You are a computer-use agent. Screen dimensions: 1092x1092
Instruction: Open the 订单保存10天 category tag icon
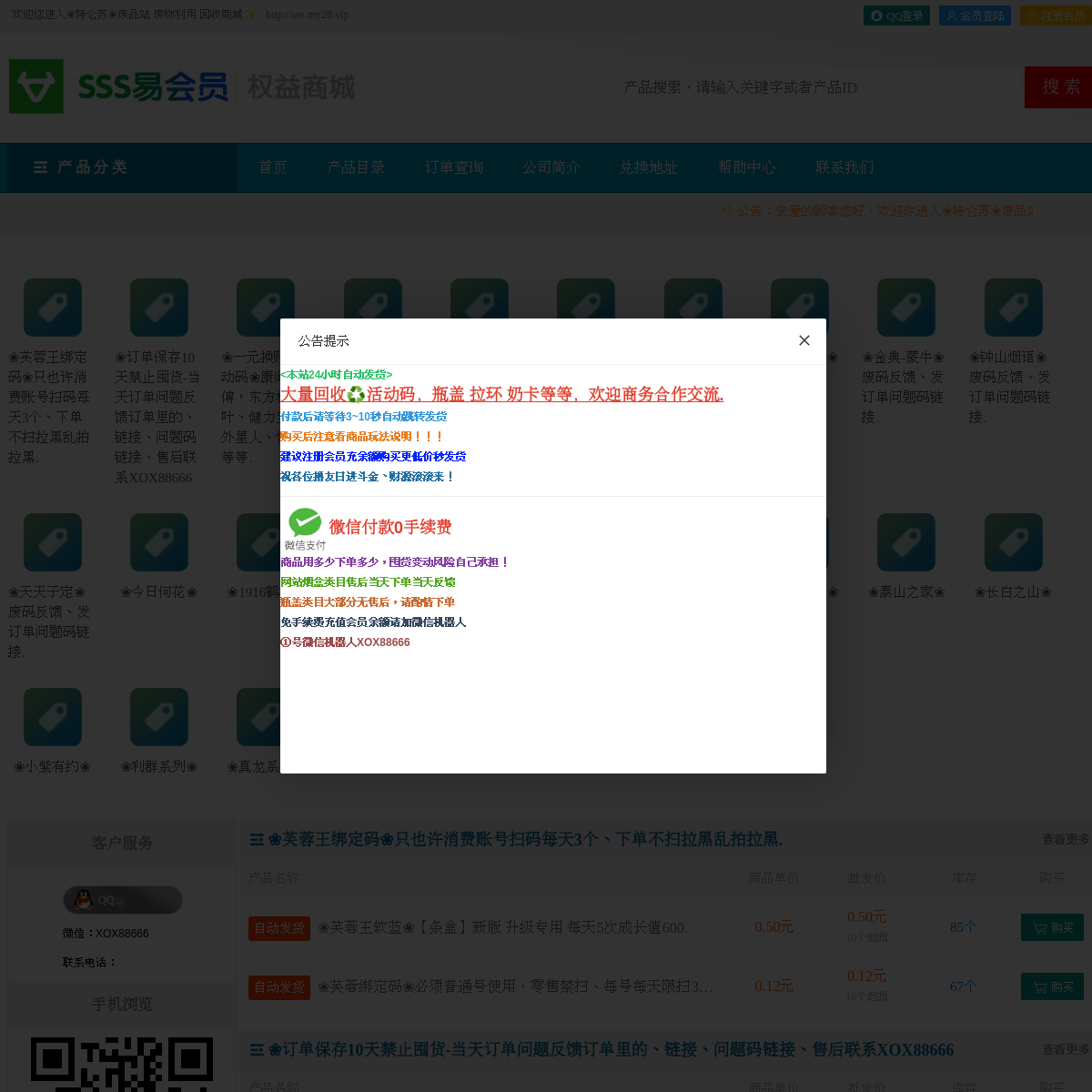(x=159, y=308)
